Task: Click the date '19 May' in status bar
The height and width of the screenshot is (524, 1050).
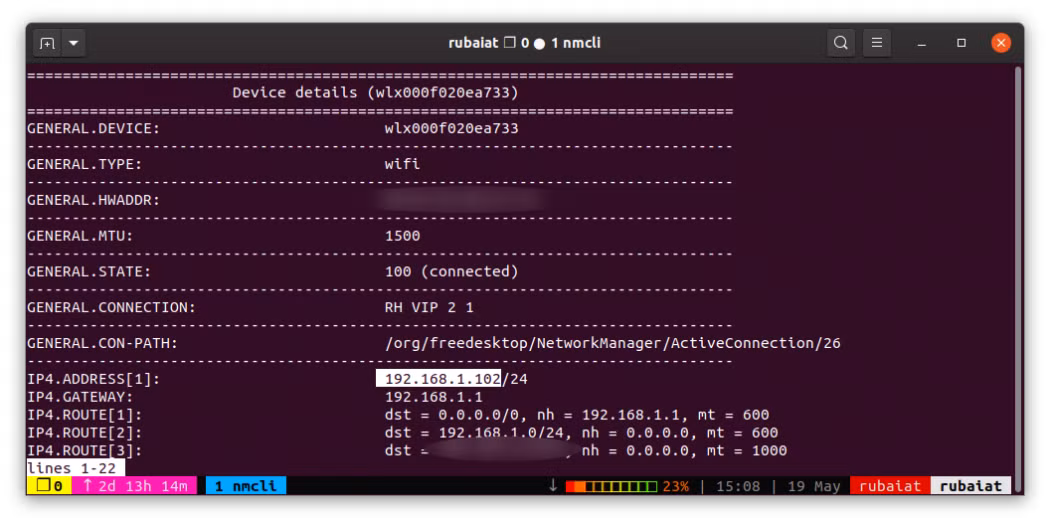Action: [x=814, y=486]
